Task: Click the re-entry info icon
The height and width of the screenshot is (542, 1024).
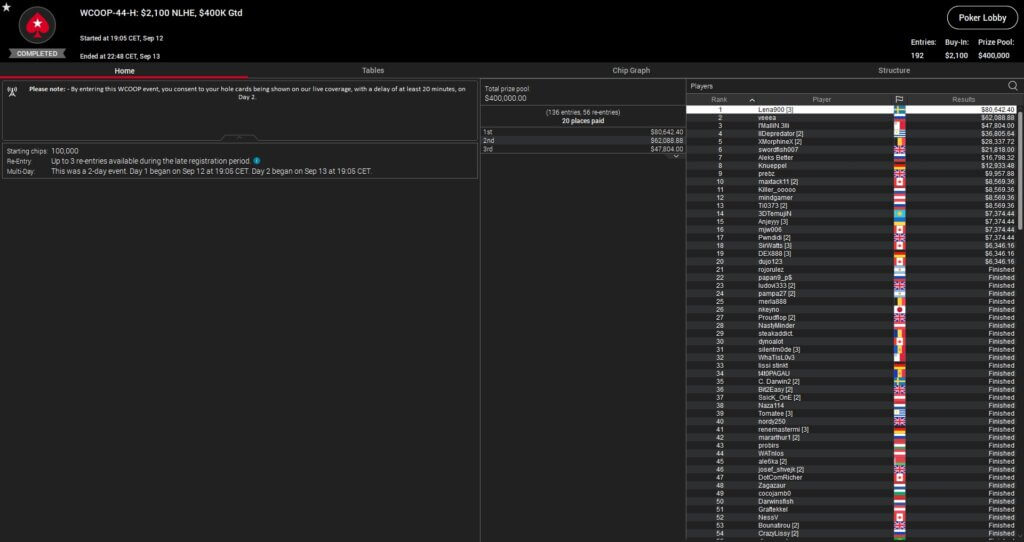Action: click(x=257, y=161)
